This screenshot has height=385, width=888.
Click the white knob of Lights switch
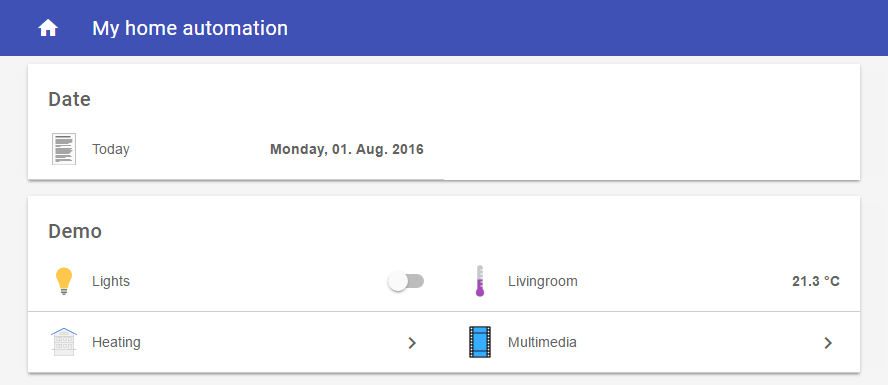pyautogui.click(x=398, y=281)
